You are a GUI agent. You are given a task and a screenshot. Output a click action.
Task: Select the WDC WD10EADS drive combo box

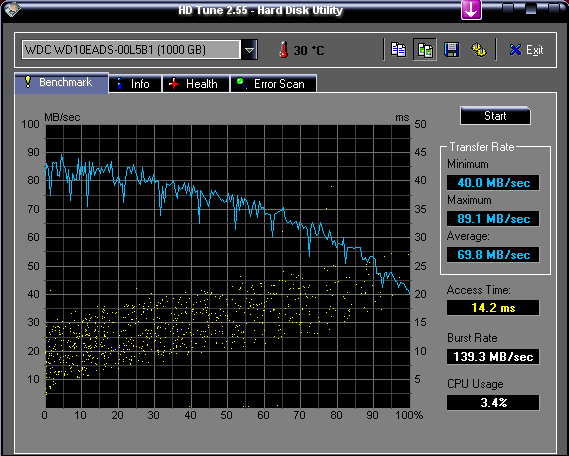tap(140, 50)
